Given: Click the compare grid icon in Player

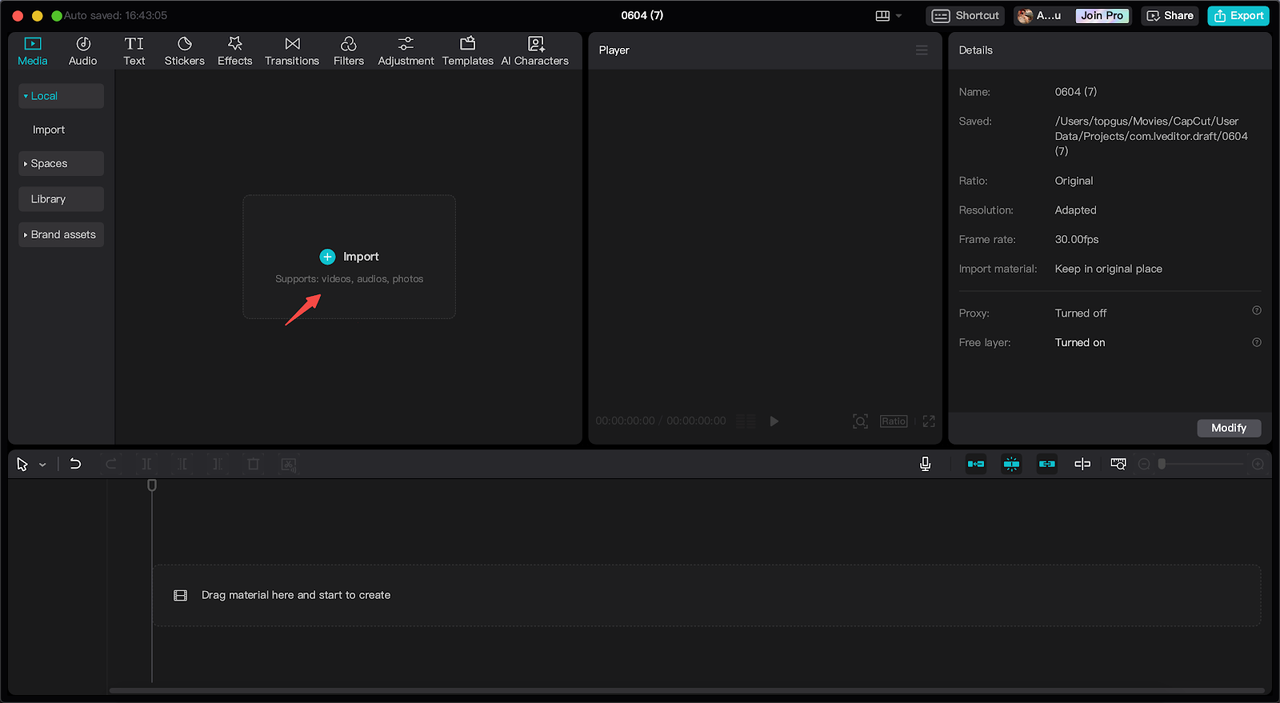Looking at the screenshot, I should click(745, 421).
